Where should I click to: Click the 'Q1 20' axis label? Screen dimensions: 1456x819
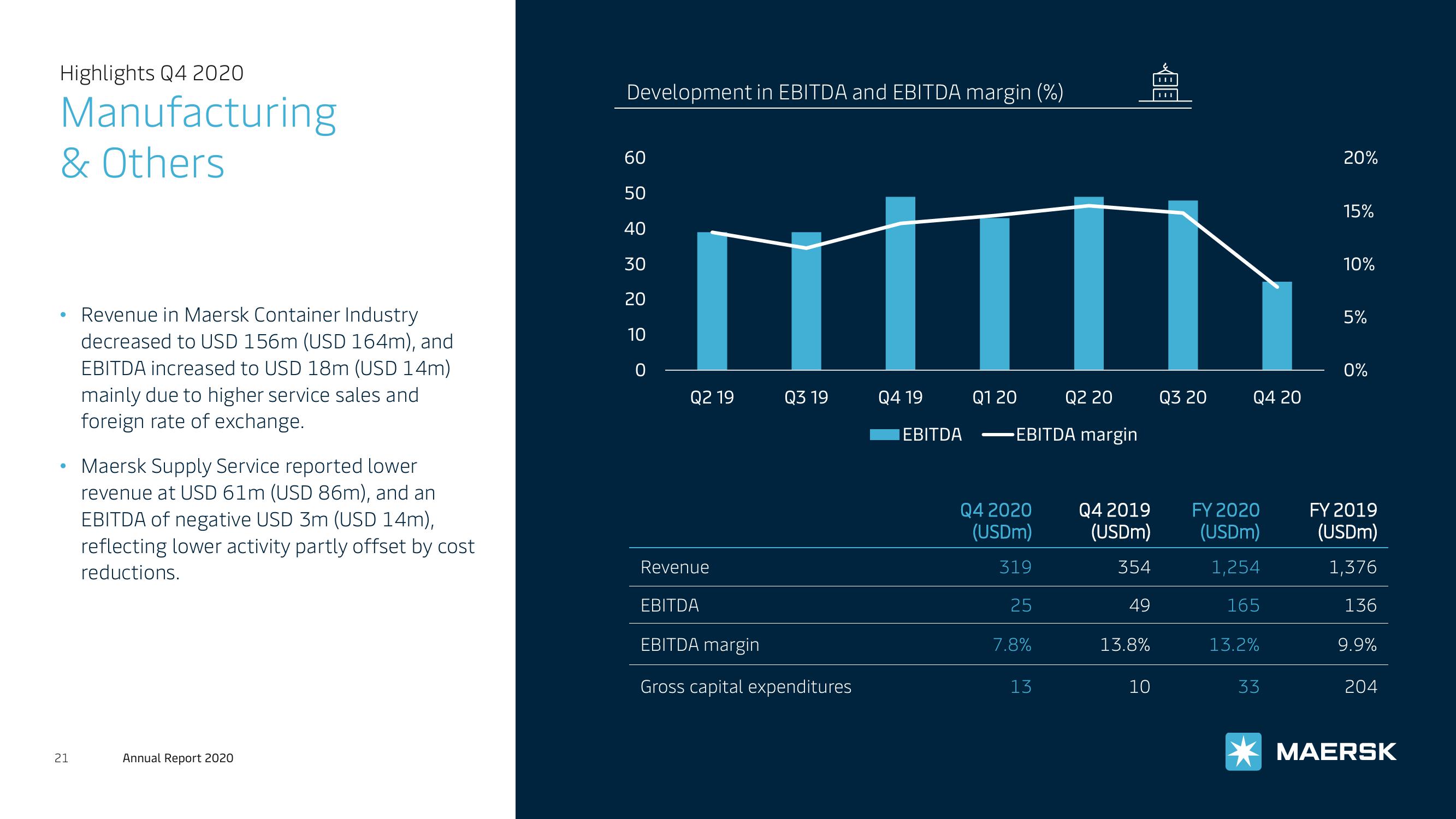tap(994, 398)
